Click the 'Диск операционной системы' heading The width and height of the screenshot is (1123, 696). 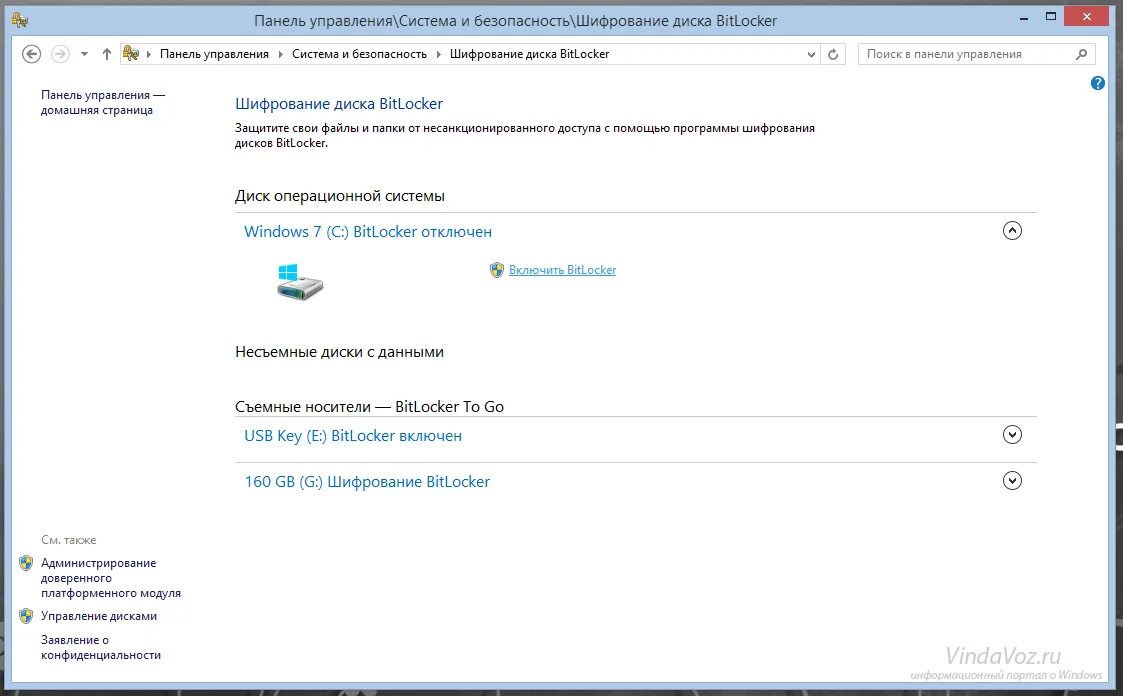pyautogui.click(x=340, y=195)
